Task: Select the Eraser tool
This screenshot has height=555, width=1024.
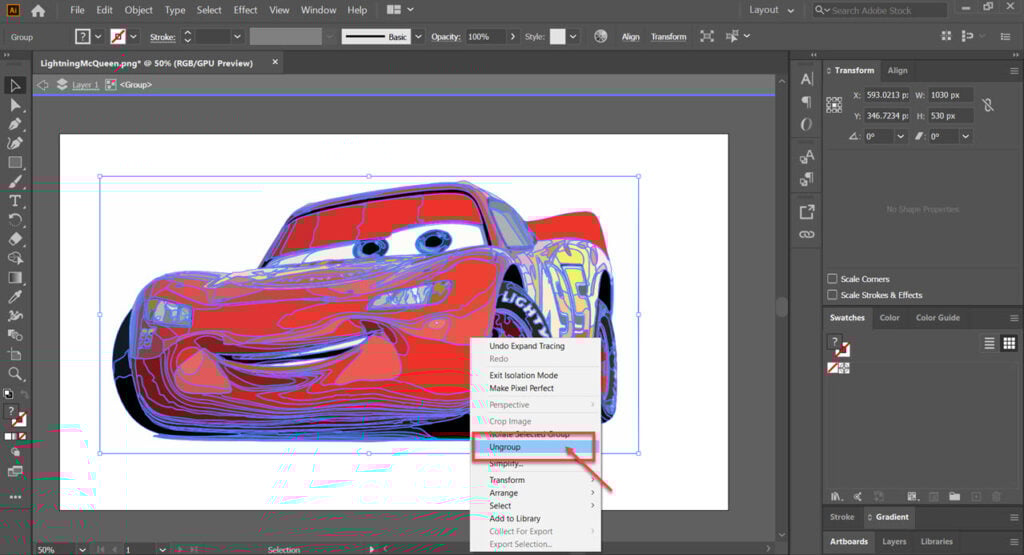Action: 14,239
